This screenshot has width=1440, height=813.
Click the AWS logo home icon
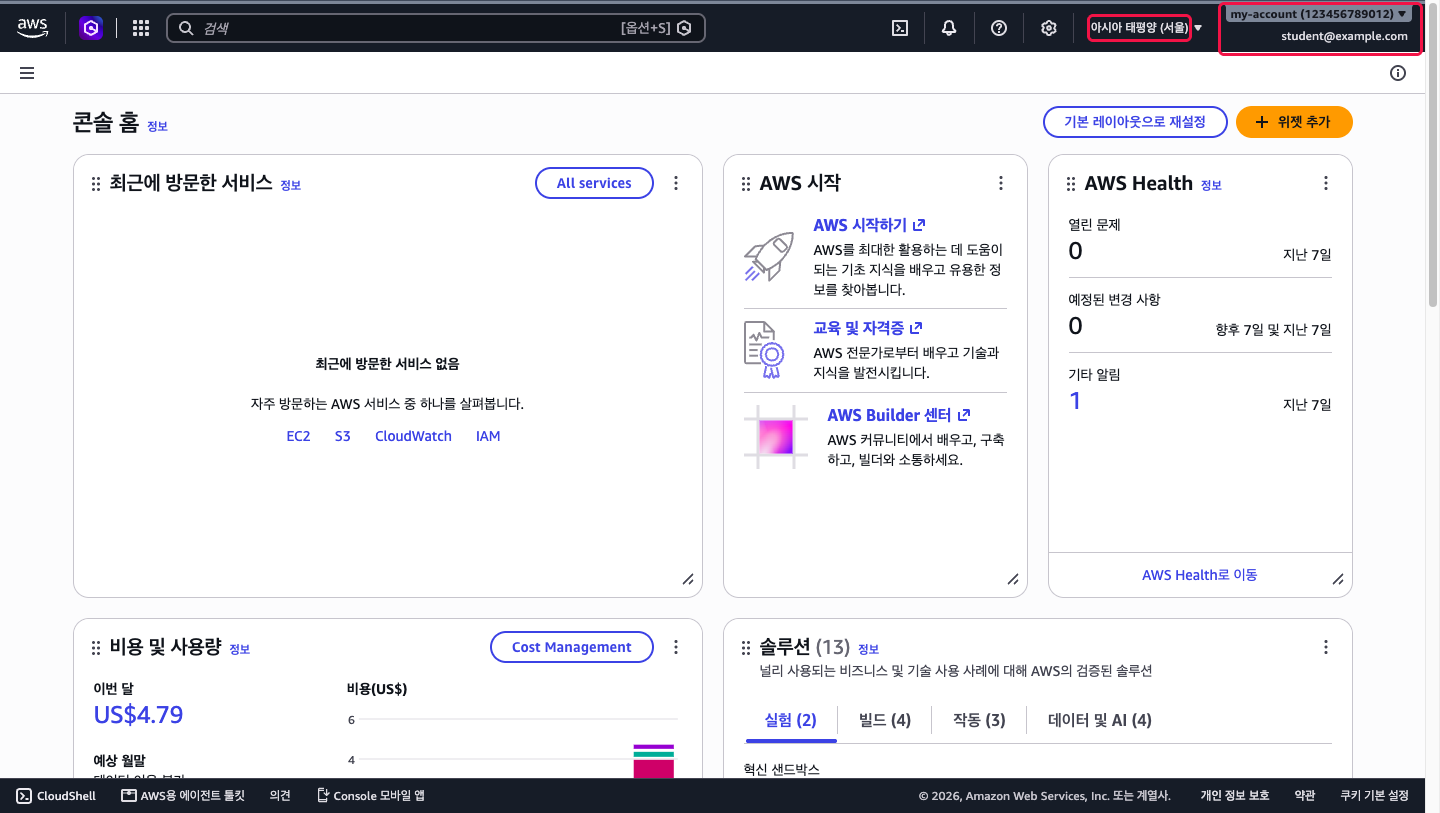tap(32, 28)
